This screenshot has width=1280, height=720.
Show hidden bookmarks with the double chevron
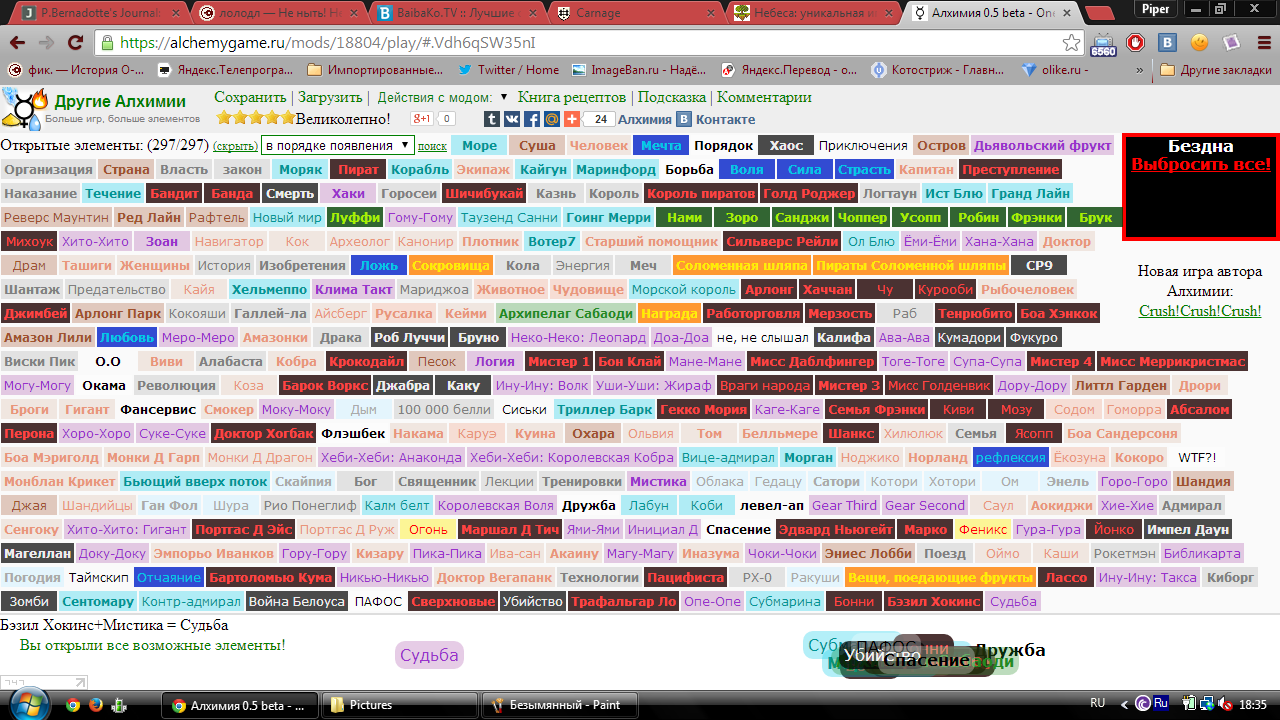(x=1140, y=70)
